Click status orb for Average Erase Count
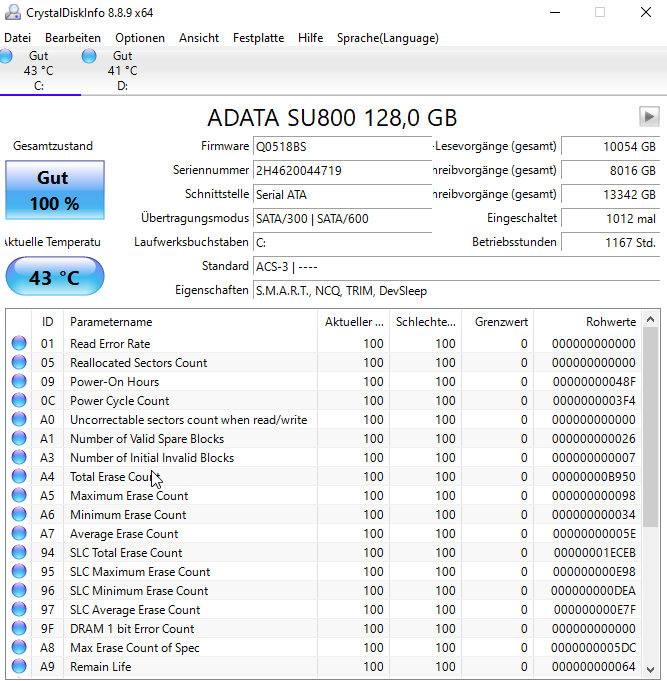 (x=19, y=533)
